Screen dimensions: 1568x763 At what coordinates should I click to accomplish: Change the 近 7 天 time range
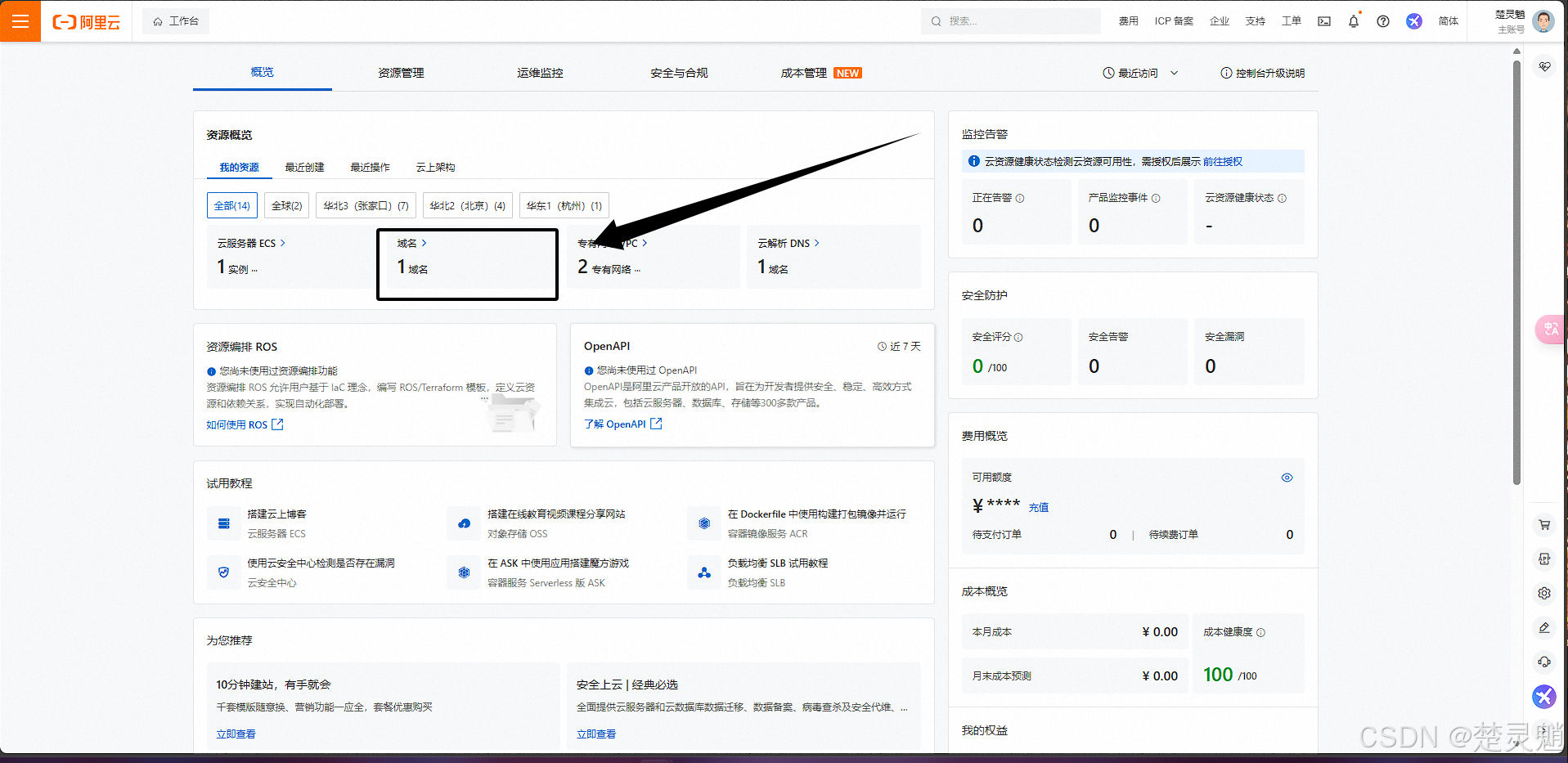[899, 346]
